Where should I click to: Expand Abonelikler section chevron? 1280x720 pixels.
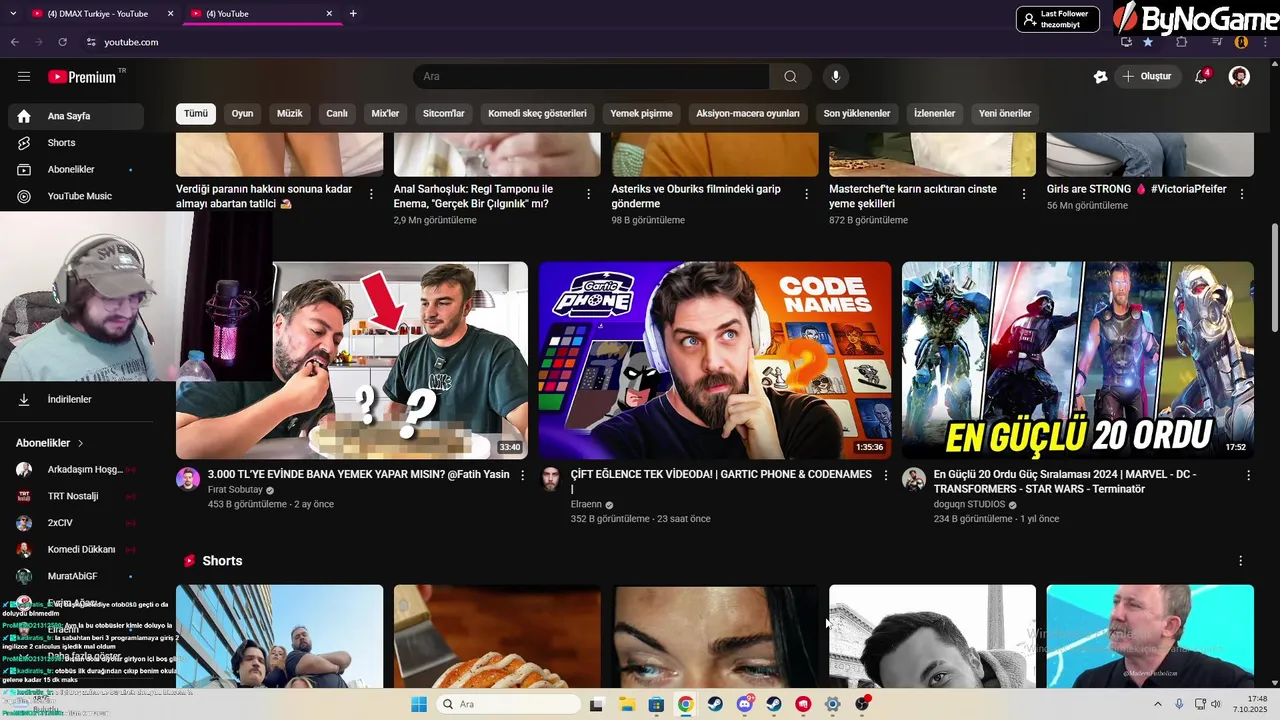pos(81,443)
